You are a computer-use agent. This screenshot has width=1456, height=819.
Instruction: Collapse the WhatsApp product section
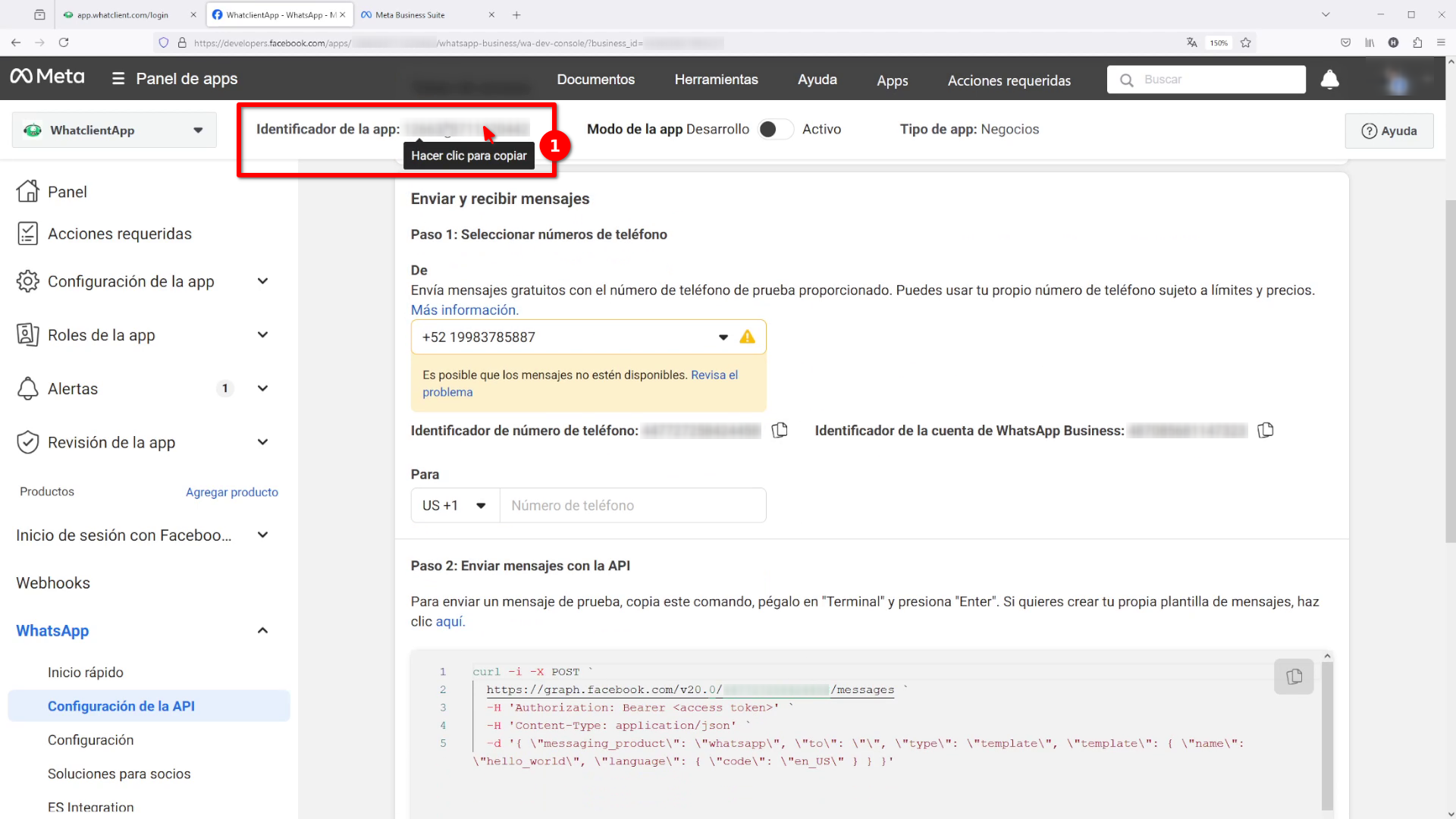point(262,630)
